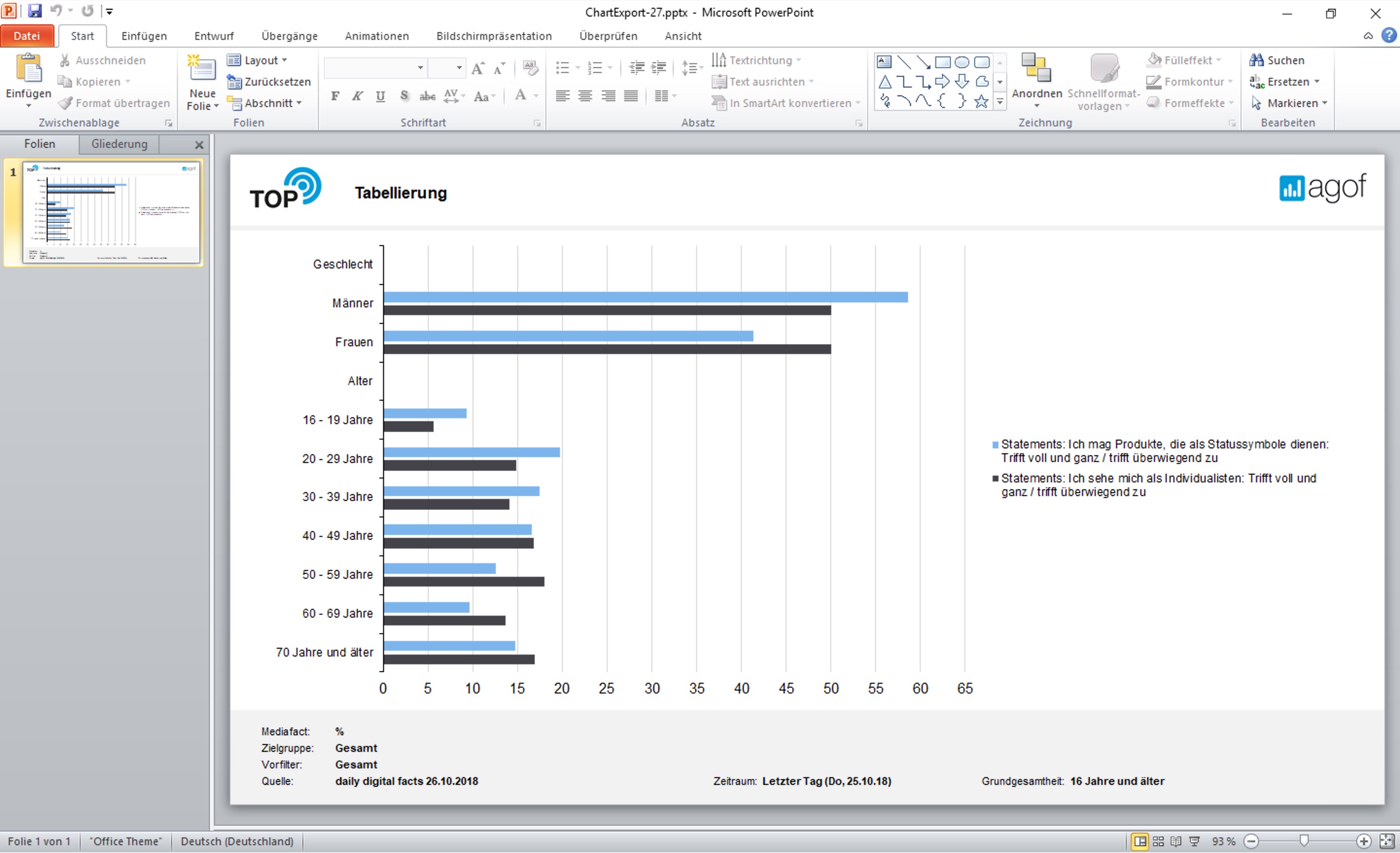Close the slides pane with X

pos(199,145)
